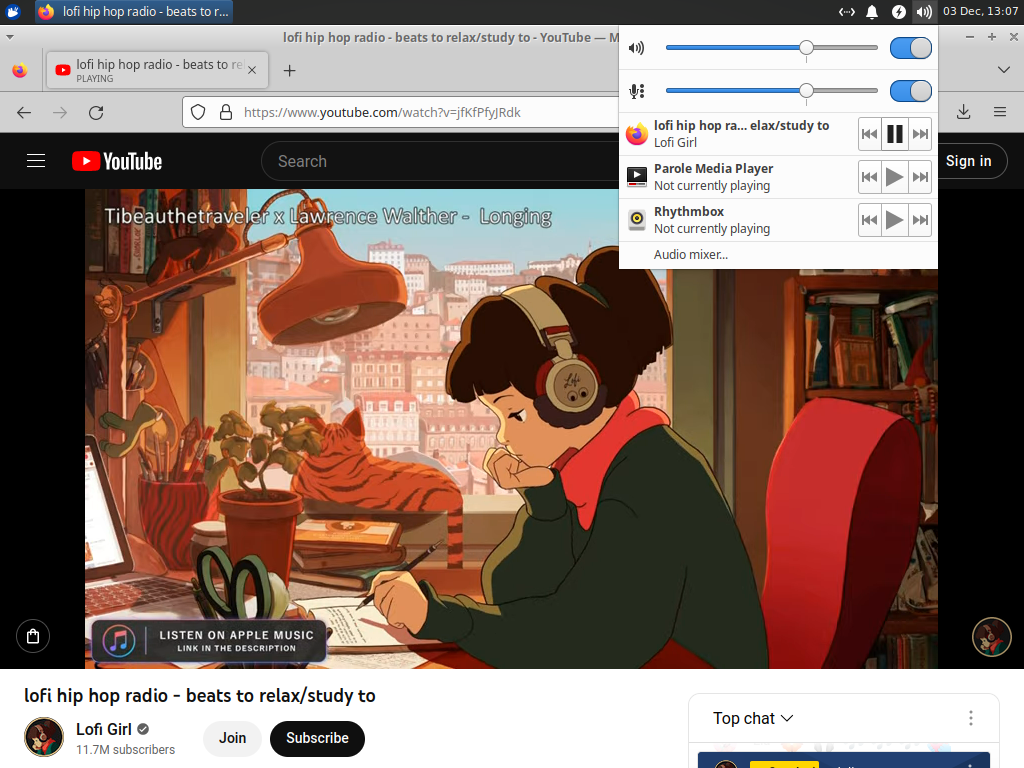
Task: Disable the speaker output toggle switch
Action: pos(910,47)
